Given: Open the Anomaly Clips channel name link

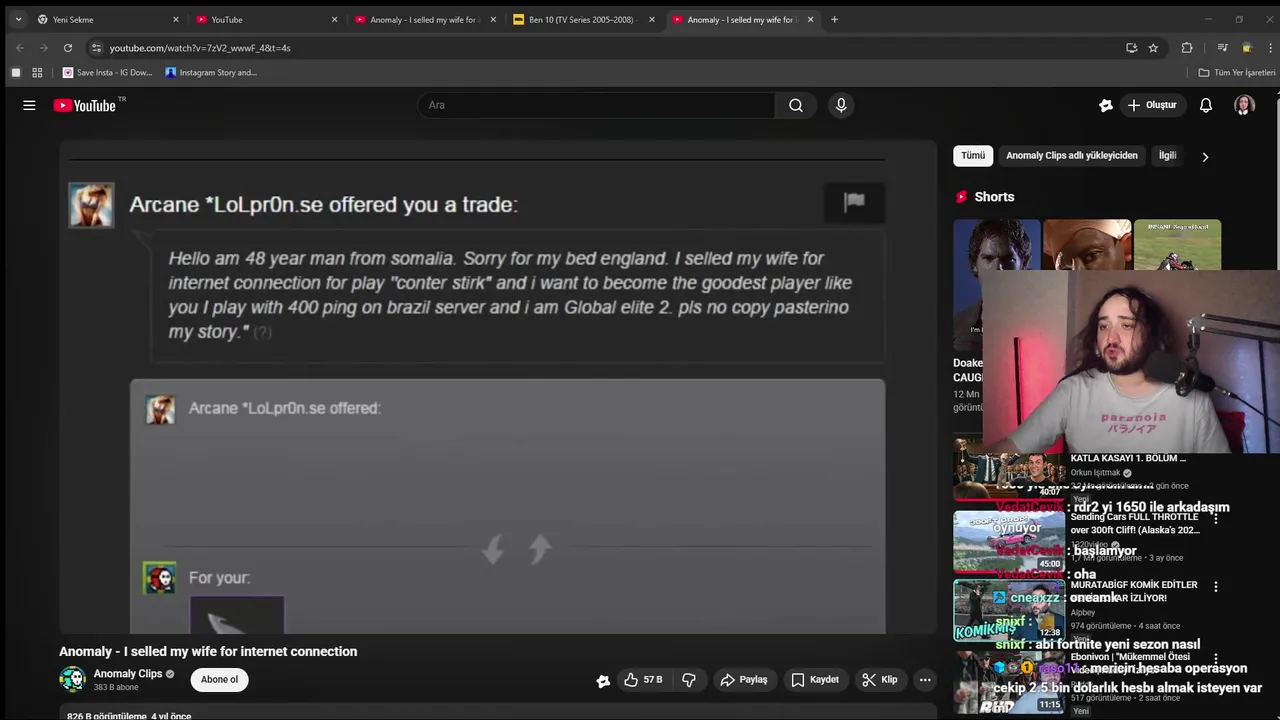Looking at the screenshot, I should 128,674.
